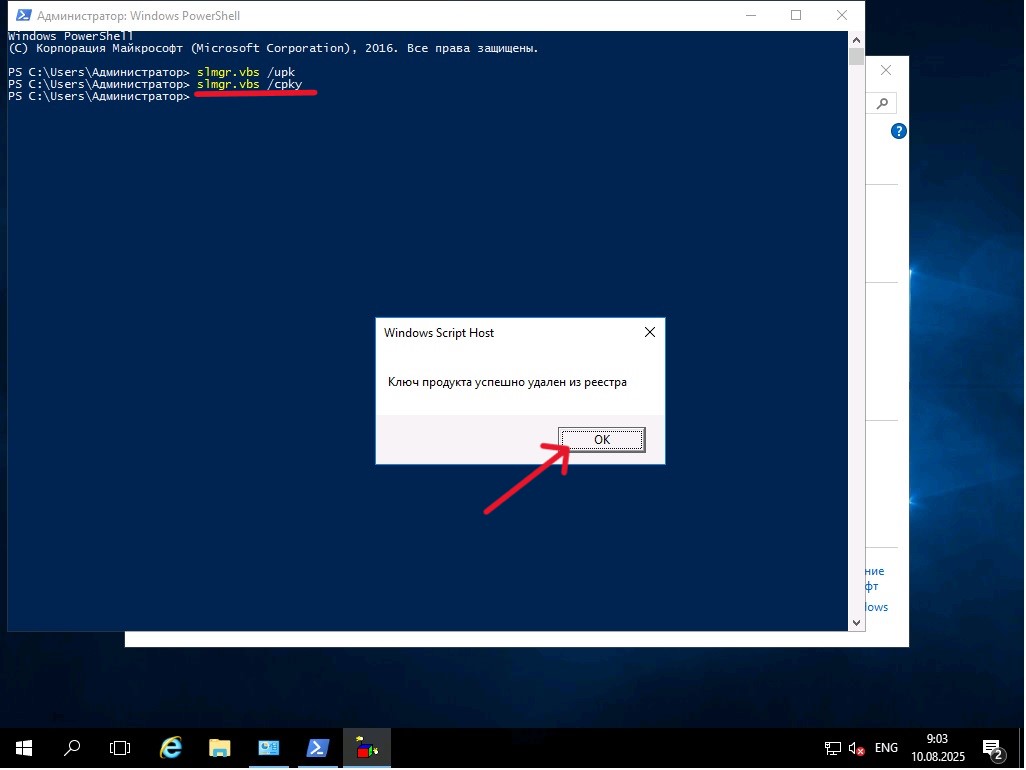Click the search magnifier in the background window
The height and width of the screenshot is (770, 1026).
pos(882,103)
